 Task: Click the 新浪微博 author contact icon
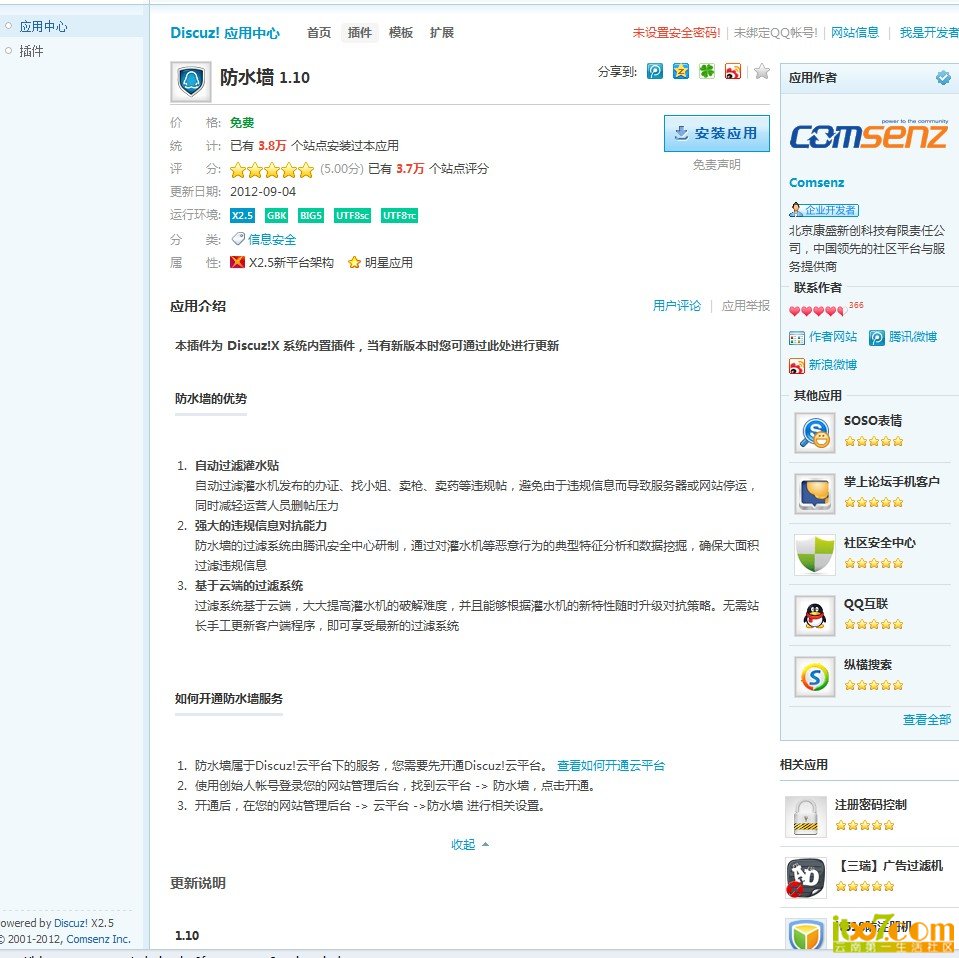click(x=796, y=366)
